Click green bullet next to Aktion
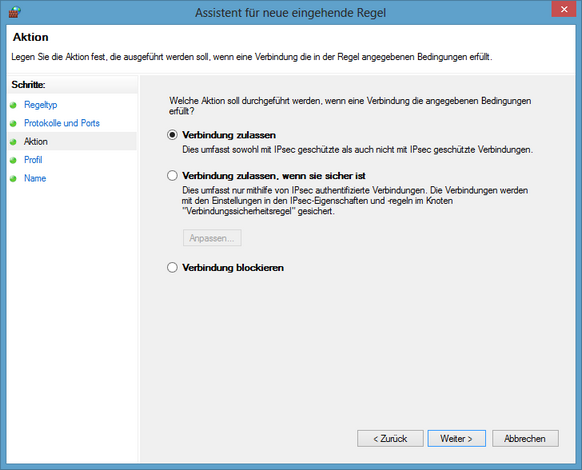The image size is (582, 470). tap(13, 142)
